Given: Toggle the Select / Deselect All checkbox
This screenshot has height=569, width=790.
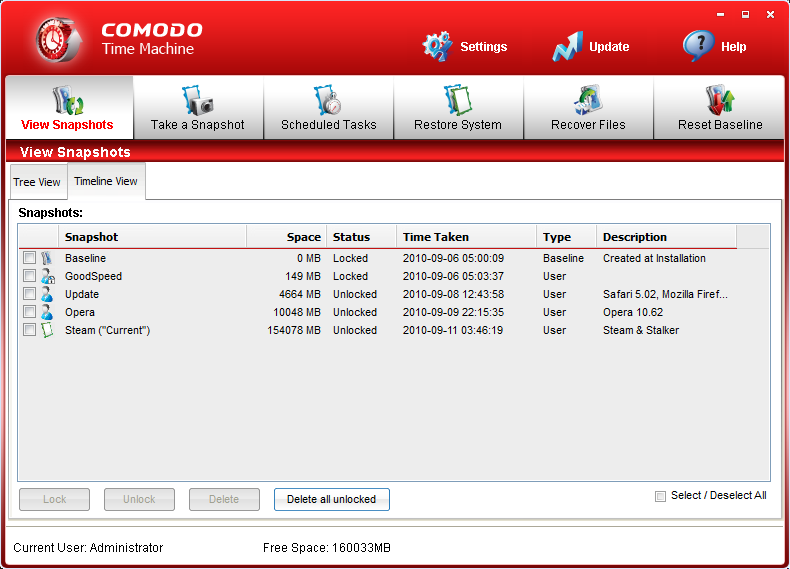Looking at the screenshot, I should coord(660,496).
